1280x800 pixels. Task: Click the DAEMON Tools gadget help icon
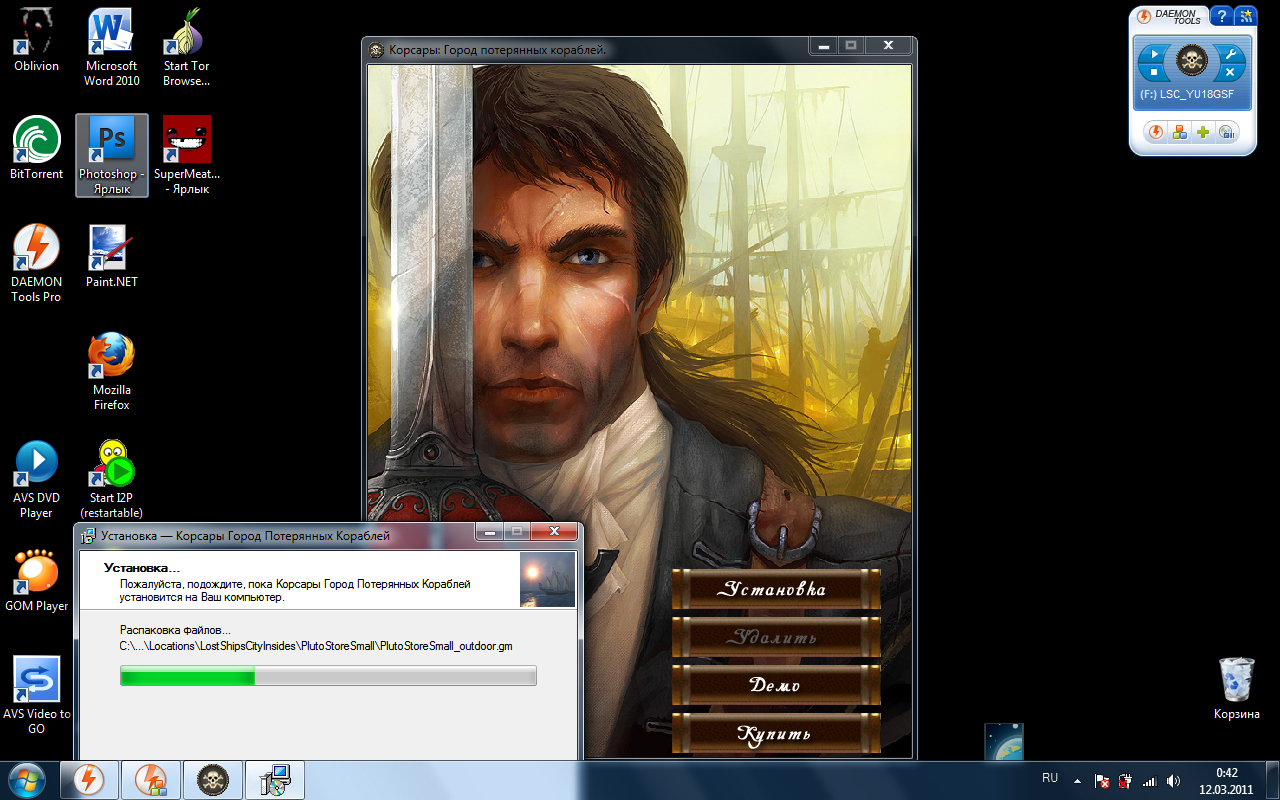(x=1222, y=16)
